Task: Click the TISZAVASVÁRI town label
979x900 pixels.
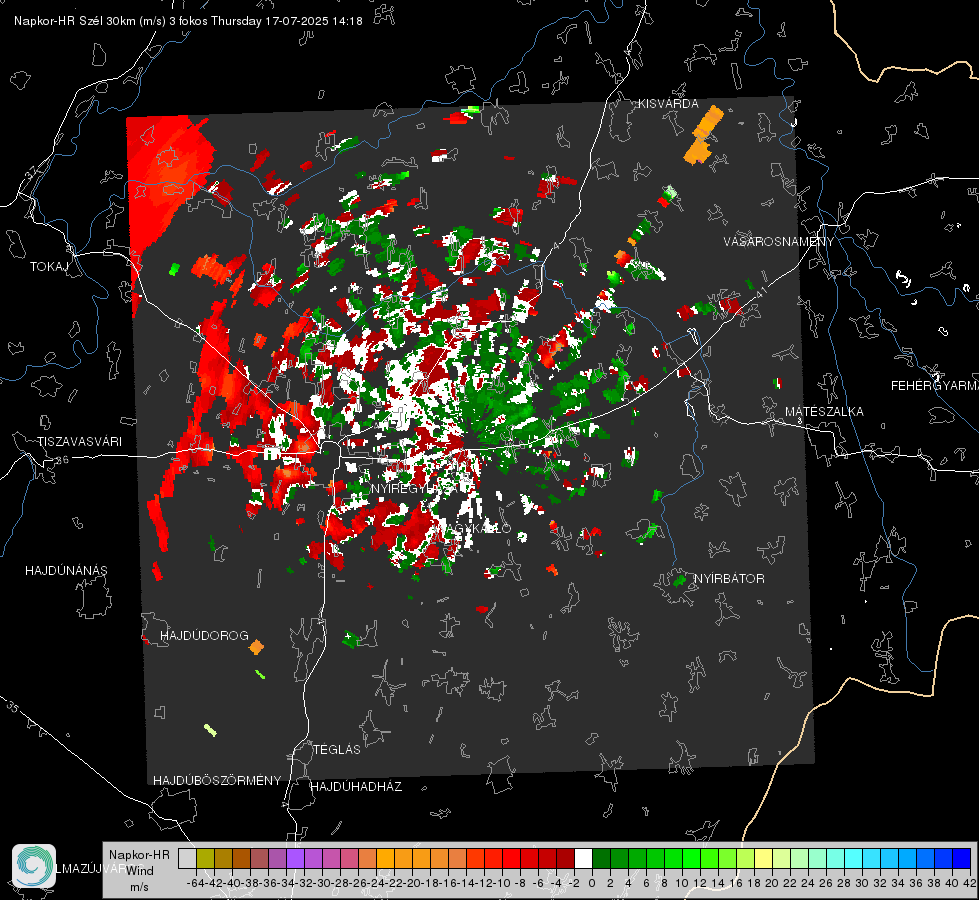Action: (x=80, y=442)
